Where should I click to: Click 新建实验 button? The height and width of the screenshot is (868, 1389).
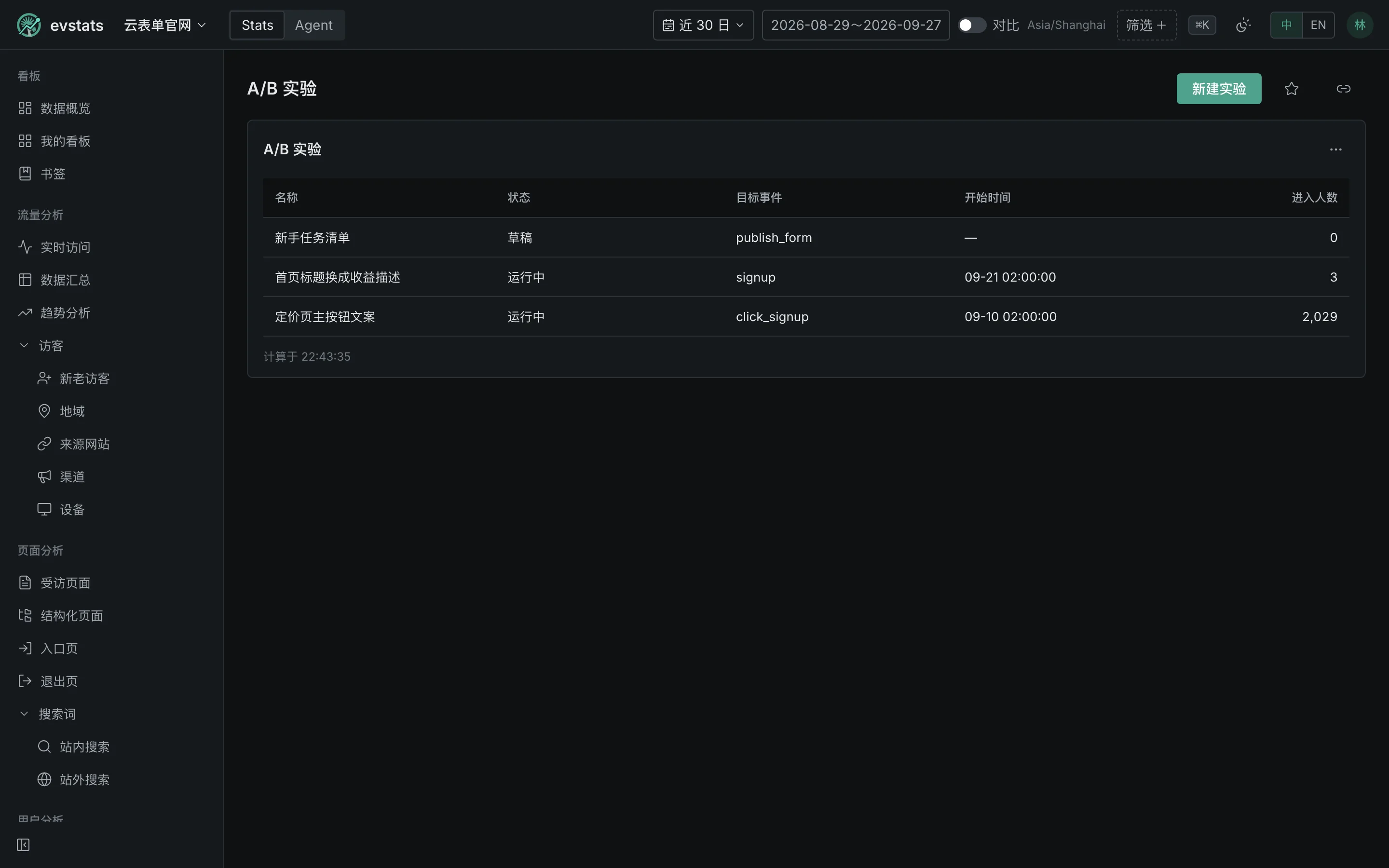[x=1219, y=89]
